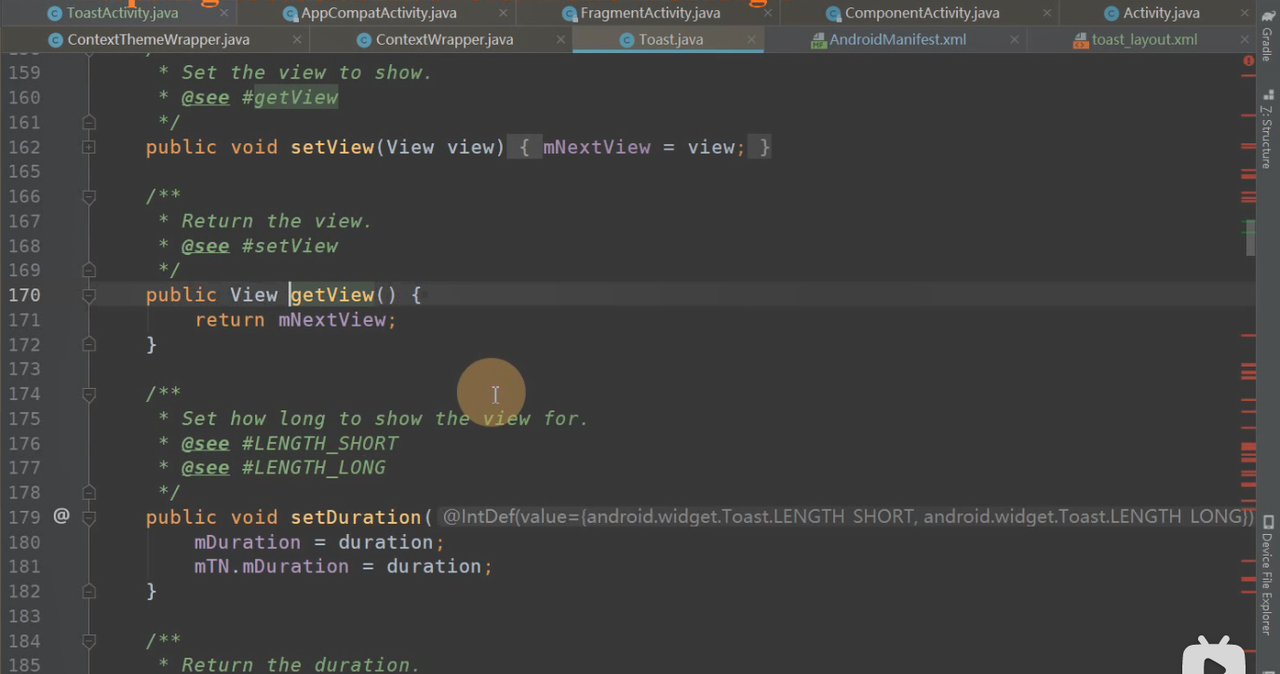Follow the #LENGTH_SHORT Javadoc link

[x=320, y=443]
